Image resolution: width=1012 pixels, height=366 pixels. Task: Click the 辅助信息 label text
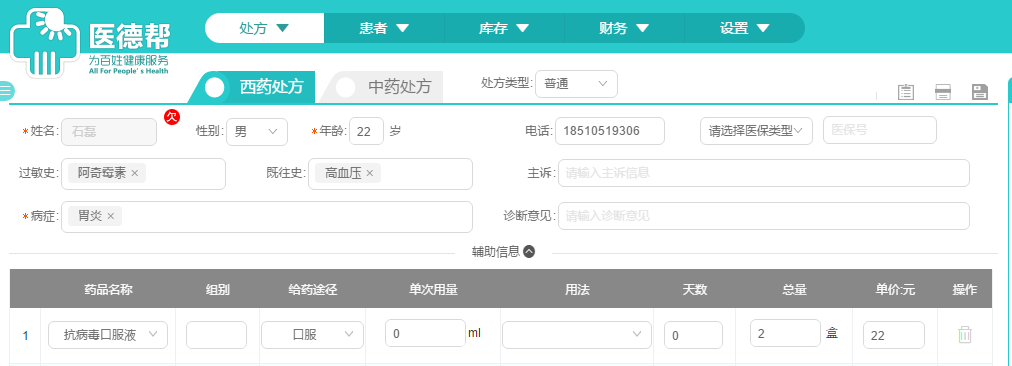[x=496, y=252]
